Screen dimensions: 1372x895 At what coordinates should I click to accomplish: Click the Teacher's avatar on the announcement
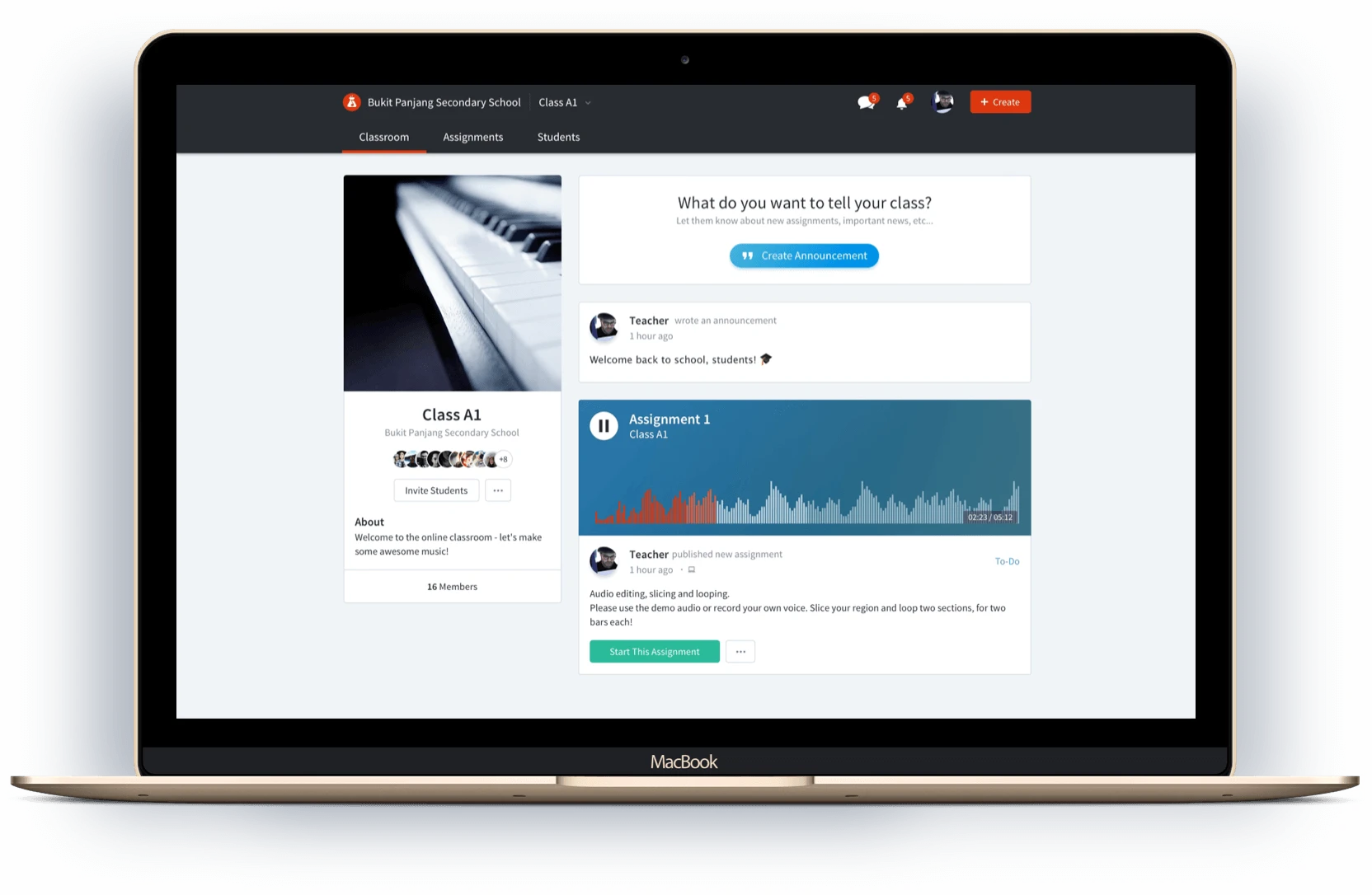[604, 327]
